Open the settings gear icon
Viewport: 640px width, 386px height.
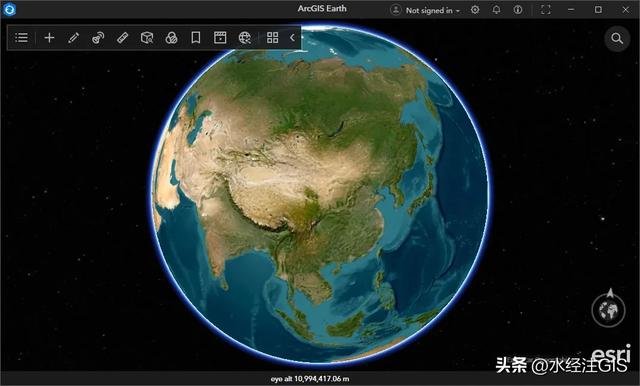475,10
